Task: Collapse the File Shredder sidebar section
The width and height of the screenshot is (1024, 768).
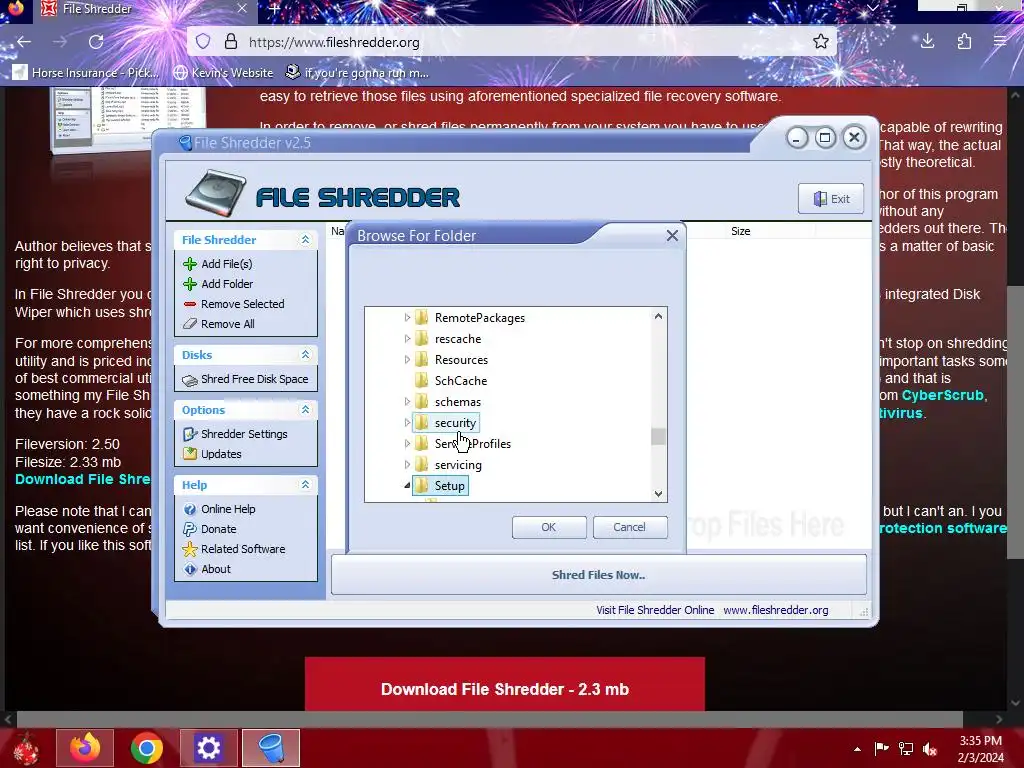Action: (x=305, y=240)
